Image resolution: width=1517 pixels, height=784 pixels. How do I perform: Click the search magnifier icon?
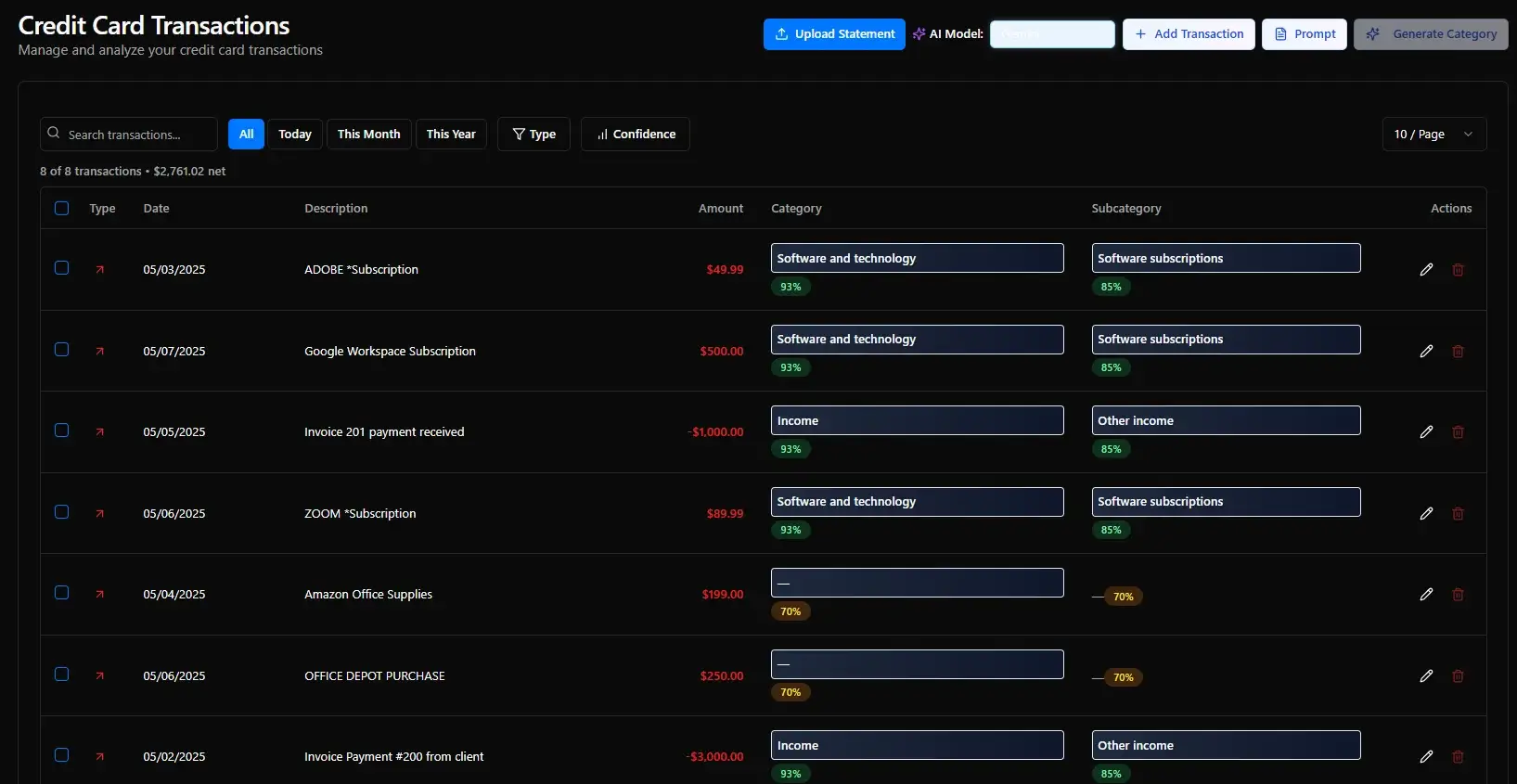click(54, 134)
